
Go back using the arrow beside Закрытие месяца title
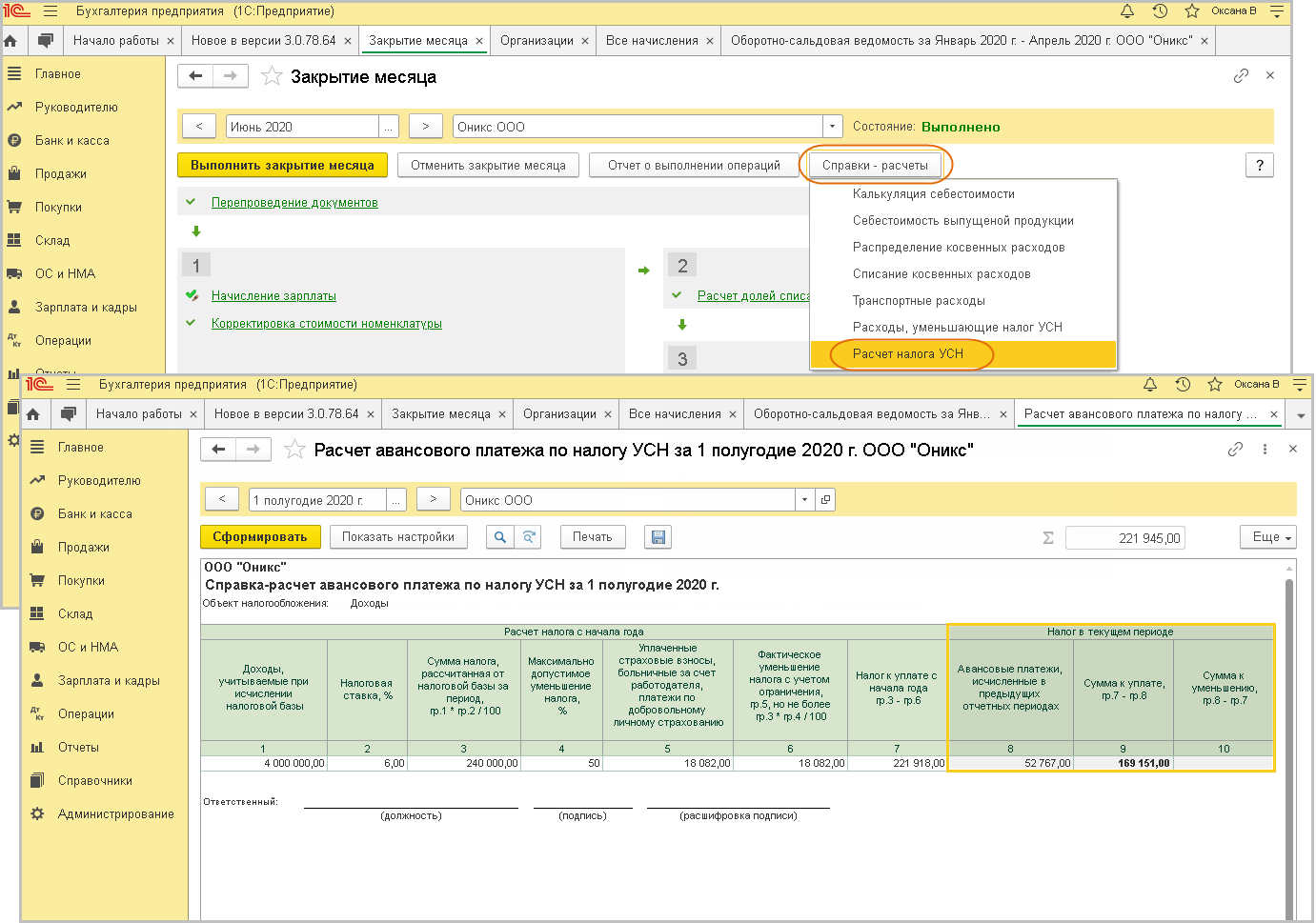point(195,76)
